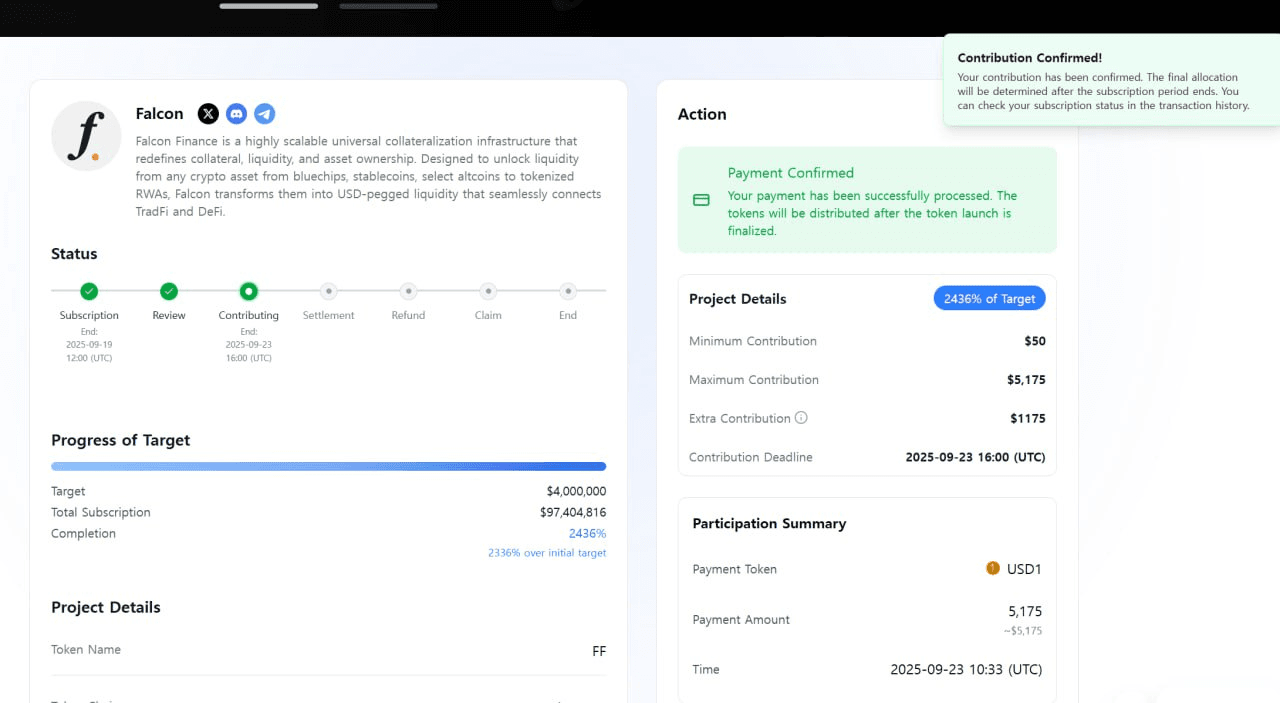
Task: Select the Subscription status step checkmark
Action: [89, 291]
